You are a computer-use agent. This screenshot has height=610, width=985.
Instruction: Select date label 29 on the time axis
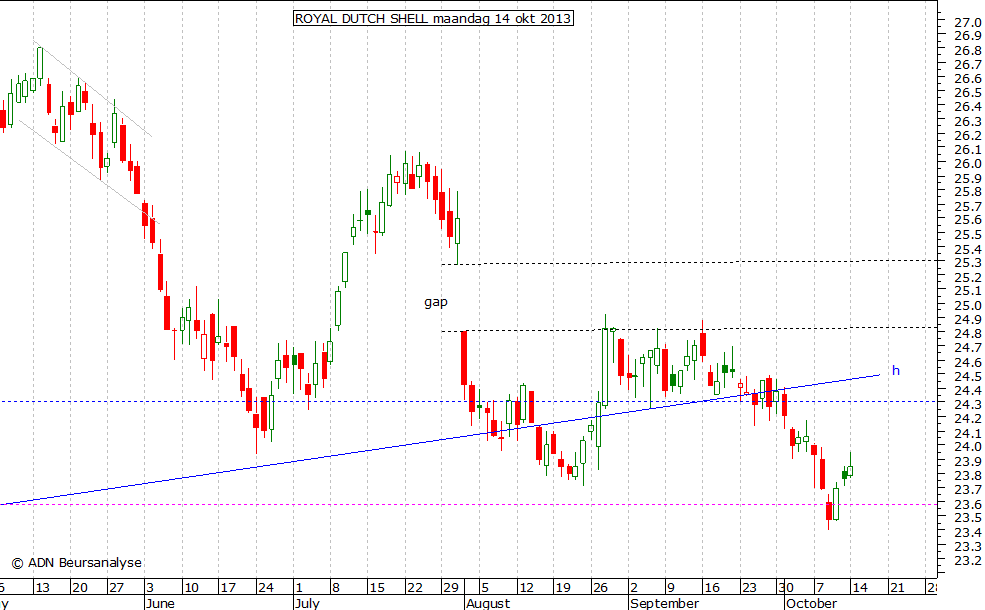[451, 588]
